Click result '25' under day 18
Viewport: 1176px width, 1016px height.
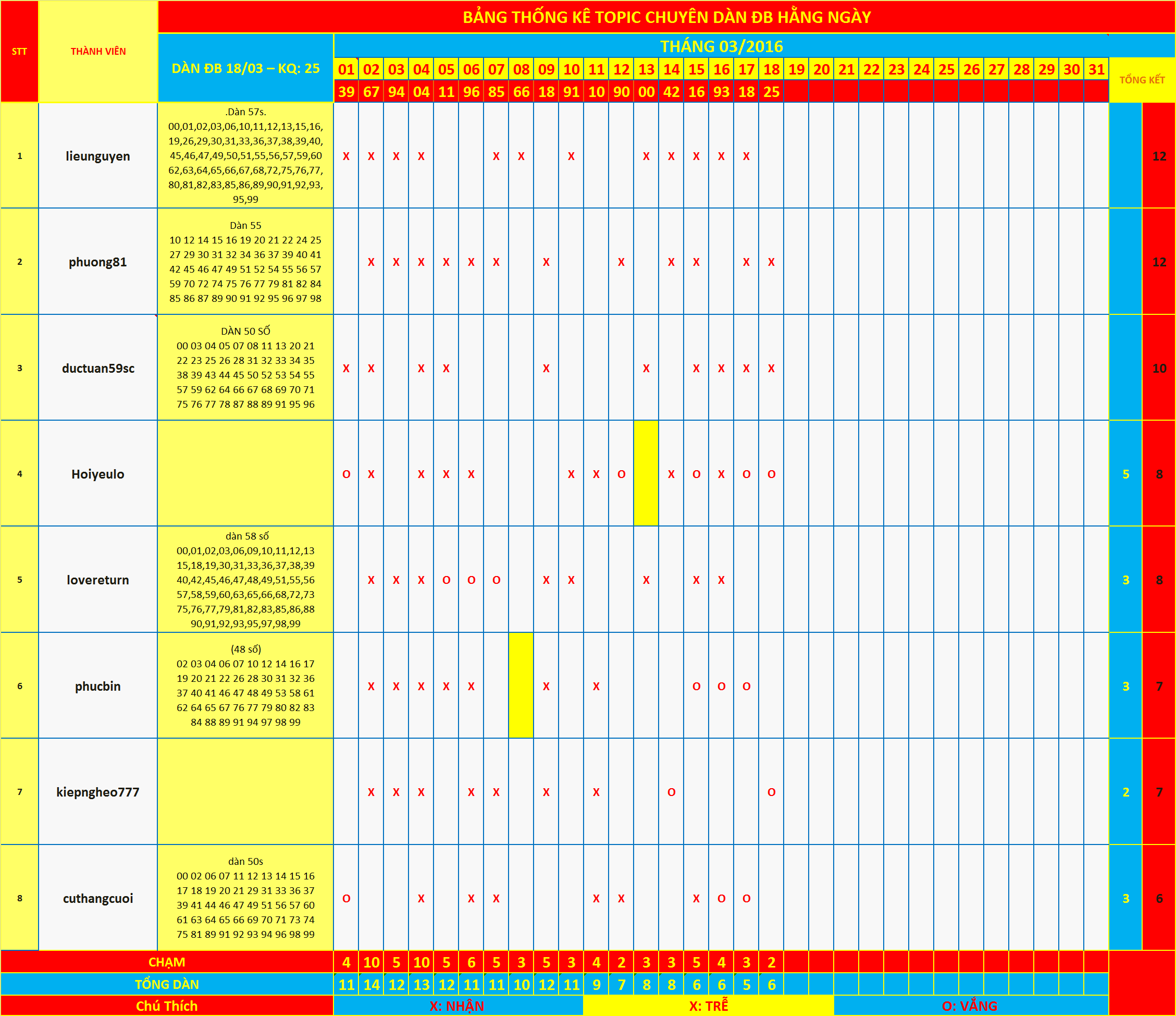(771, 91)
